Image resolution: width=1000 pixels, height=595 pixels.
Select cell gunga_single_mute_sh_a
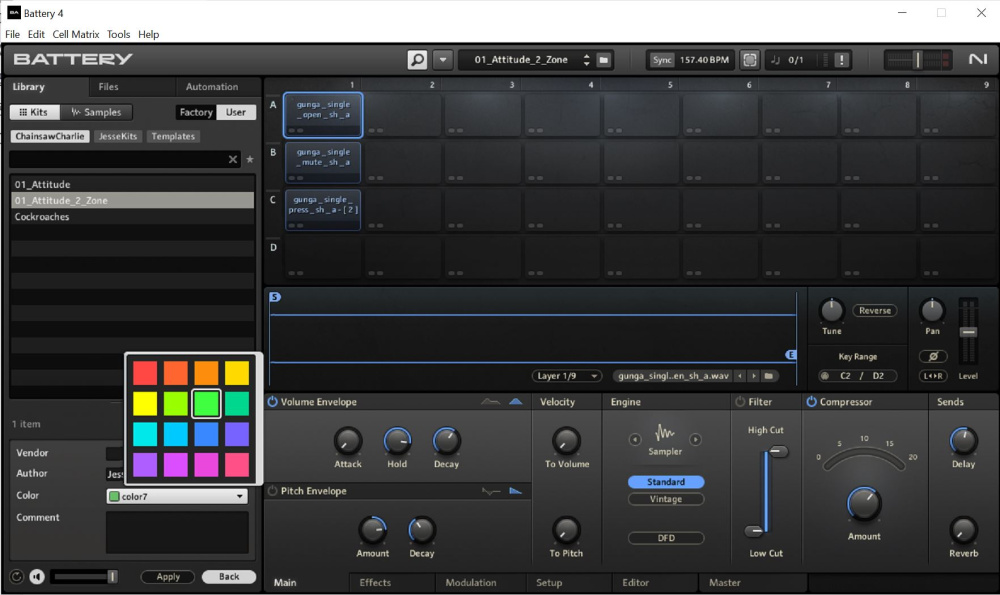pyautogui.click(x=323, y=163)
